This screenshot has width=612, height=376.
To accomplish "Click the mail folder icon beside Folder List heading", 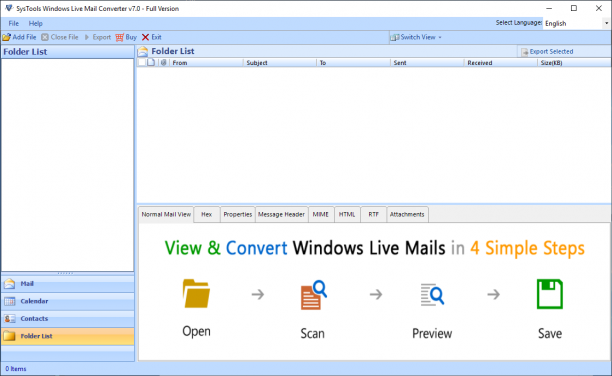I will [143, 51].
